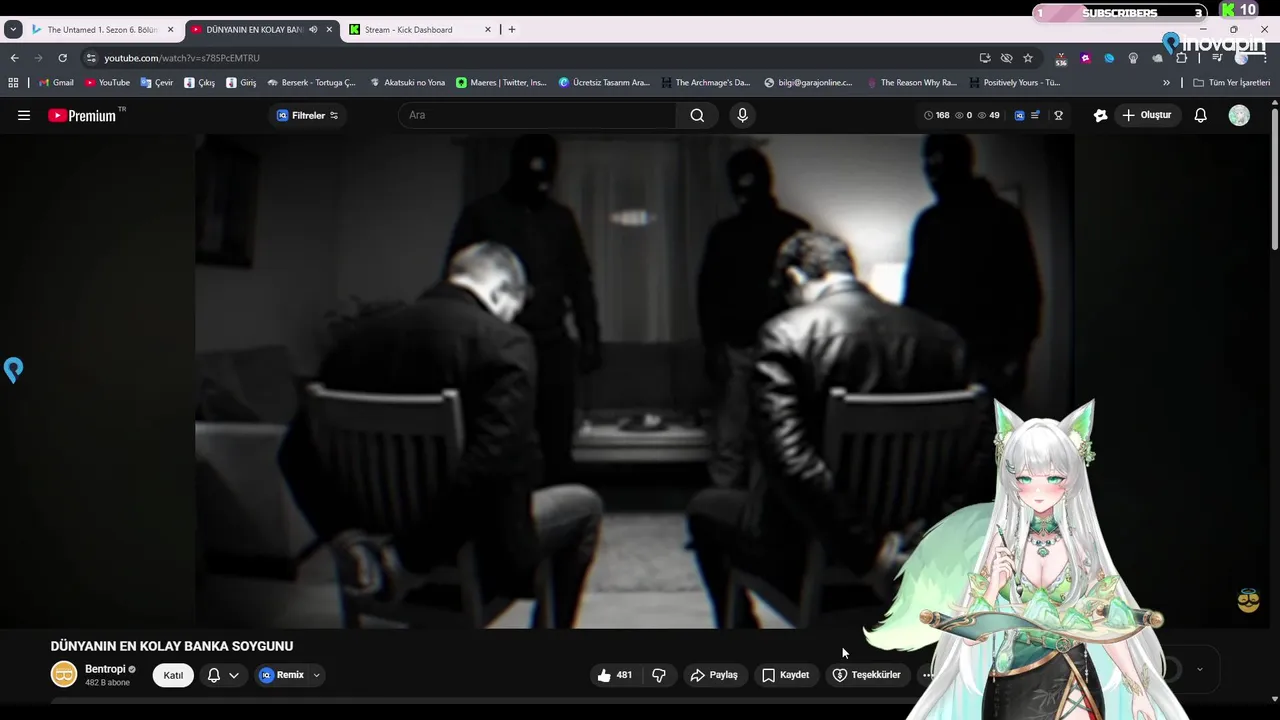Open the Maeres | Twitter bookmark

(501, 83)
